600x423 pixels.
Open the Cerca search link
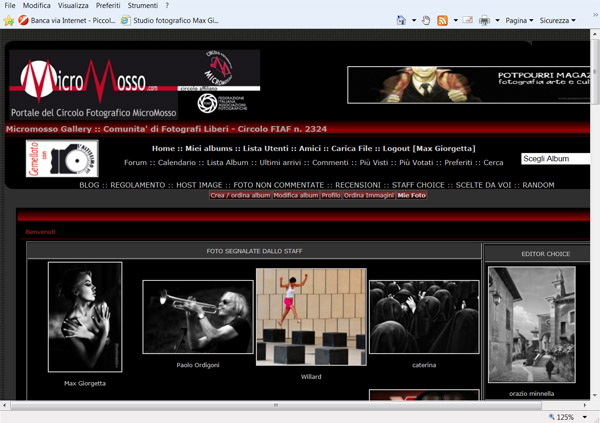pyautogui.click(x=493, y=163)
